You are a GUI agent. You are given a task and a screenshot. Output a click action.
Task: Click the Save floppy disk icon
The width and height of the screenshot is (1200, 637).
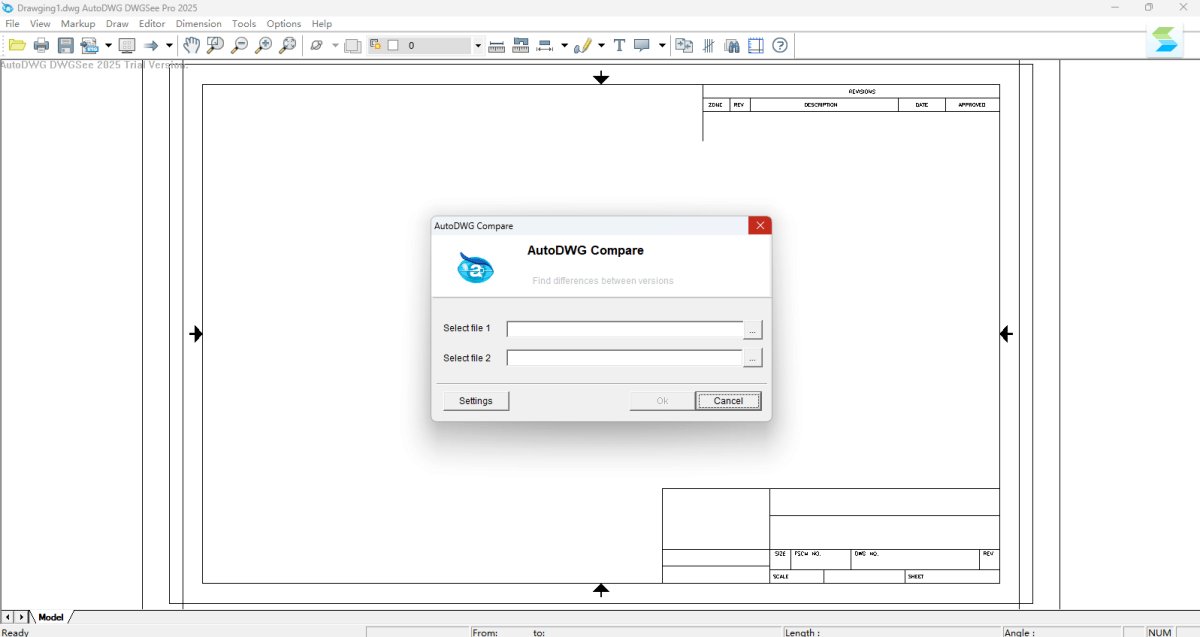tap(66, 45)
